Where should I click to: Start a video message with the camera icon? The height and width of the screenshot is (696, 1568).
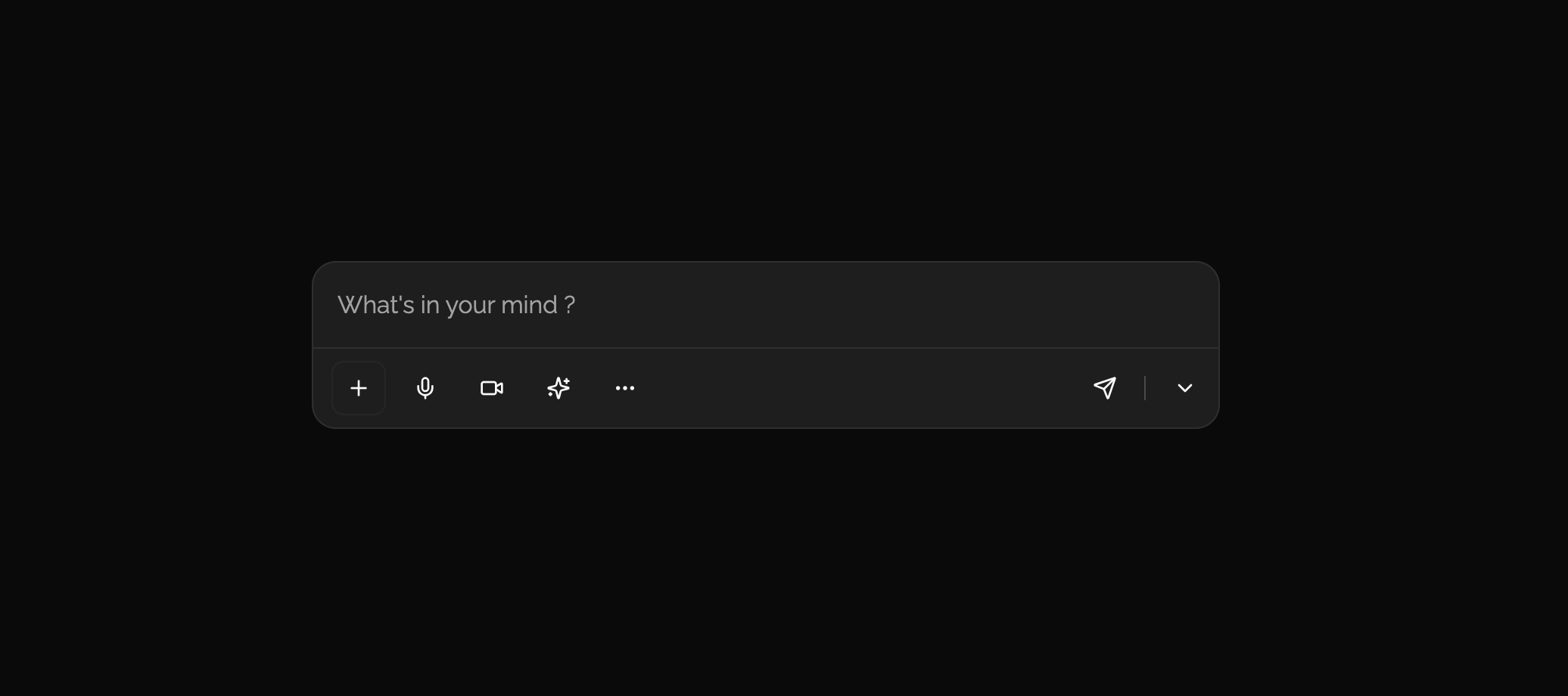(x=492, y=388)
